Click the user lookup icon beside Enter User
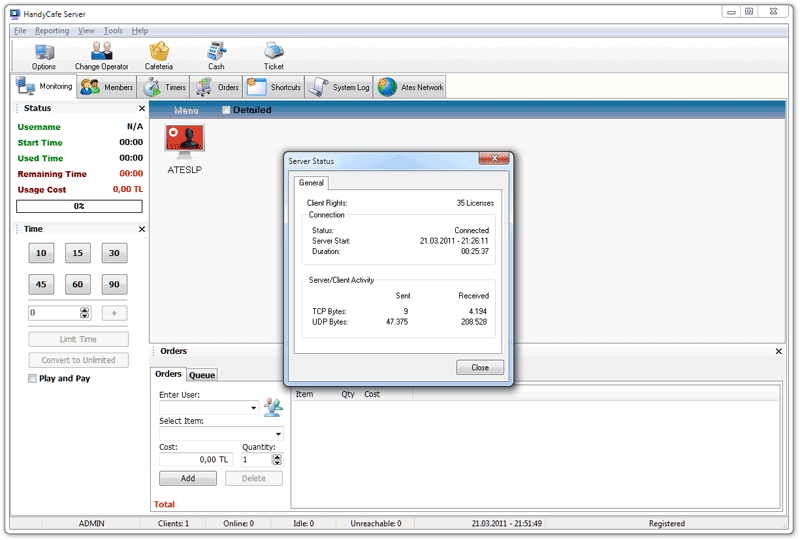 click(x=273, y=407)
